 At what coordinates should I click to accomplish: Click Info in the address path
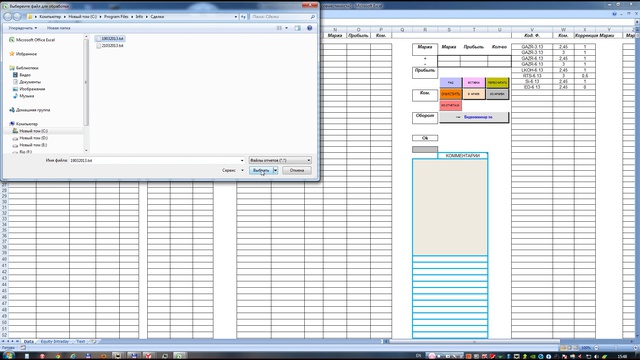click(x=139, y=17)
